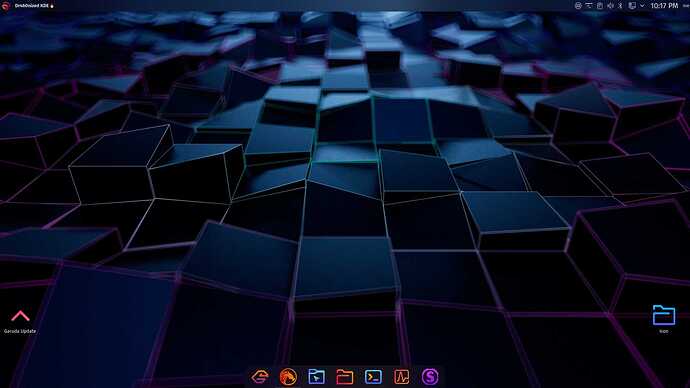
Task: Launch the purple S app in dock
Action: point(430,377)
